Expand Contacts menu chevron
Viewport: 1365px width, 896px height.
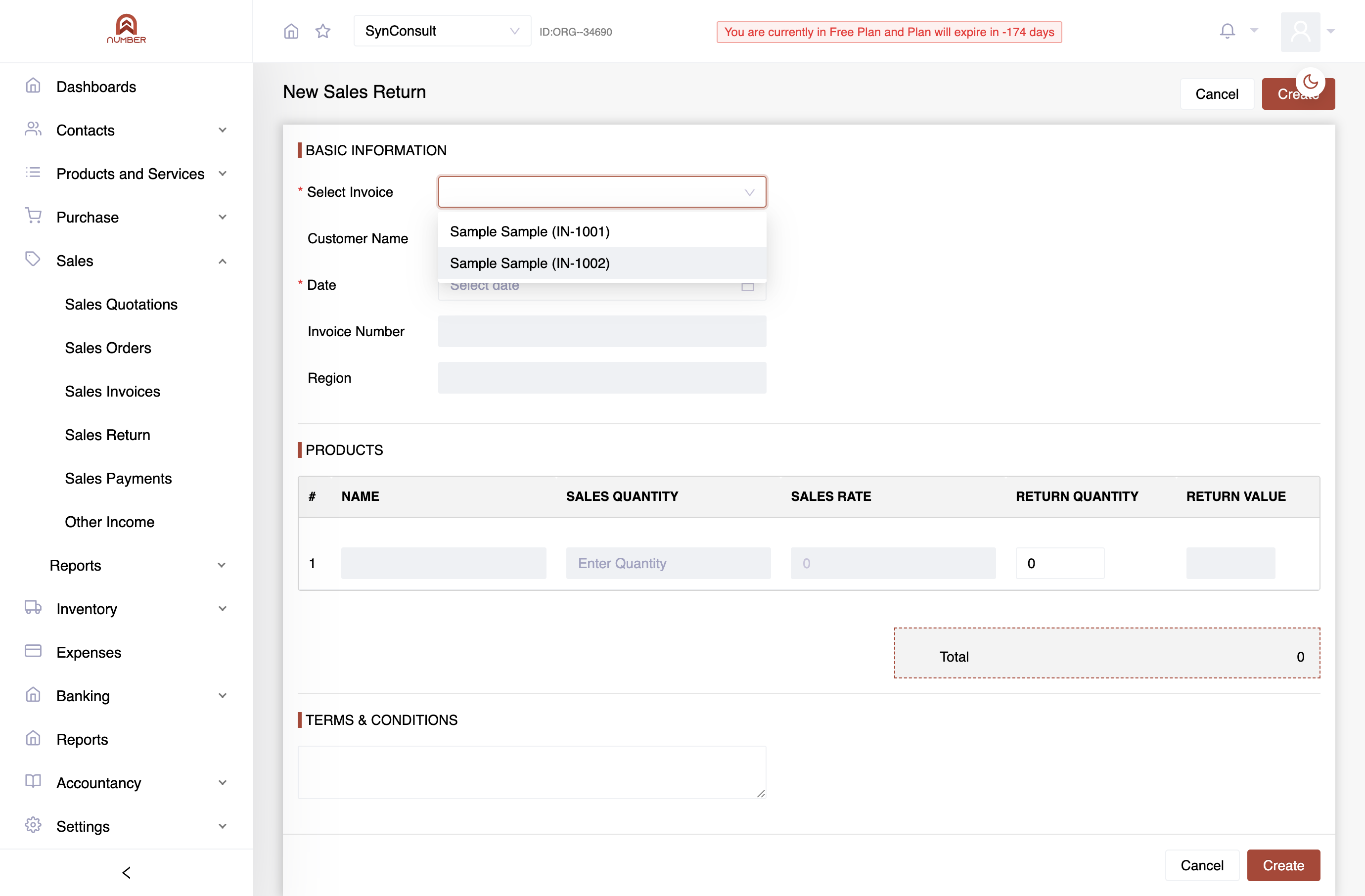point(223,130)
